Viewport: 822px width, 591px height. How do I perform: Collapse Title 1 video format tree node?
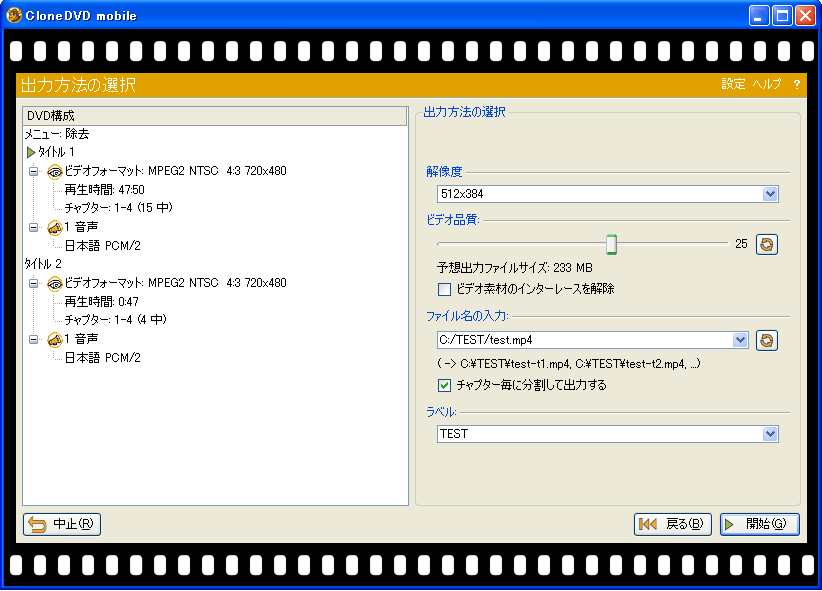tap(34, 171)
